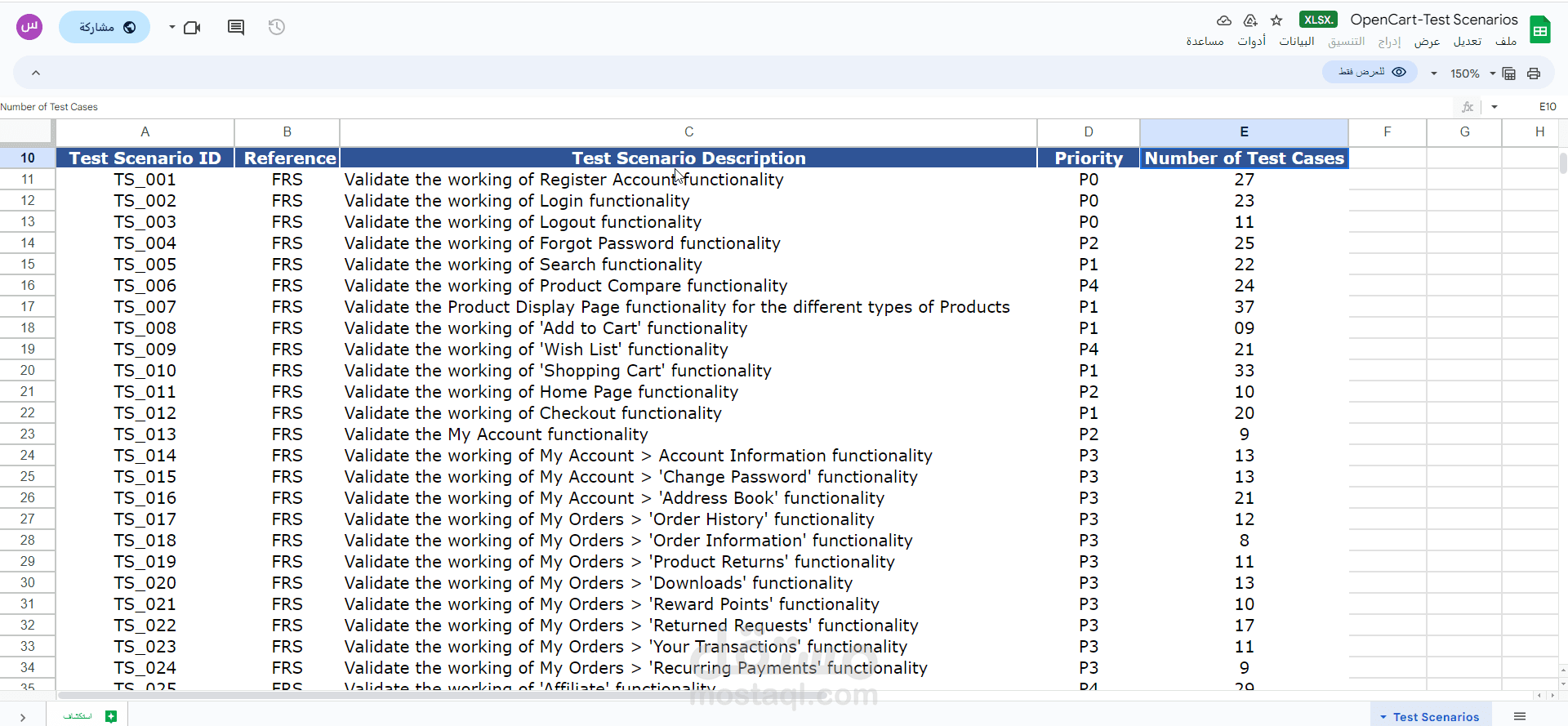The height and width of the screenshot is (726, 1568).
Task: Click the view-only eye button
Action: tap(1371, 72)
